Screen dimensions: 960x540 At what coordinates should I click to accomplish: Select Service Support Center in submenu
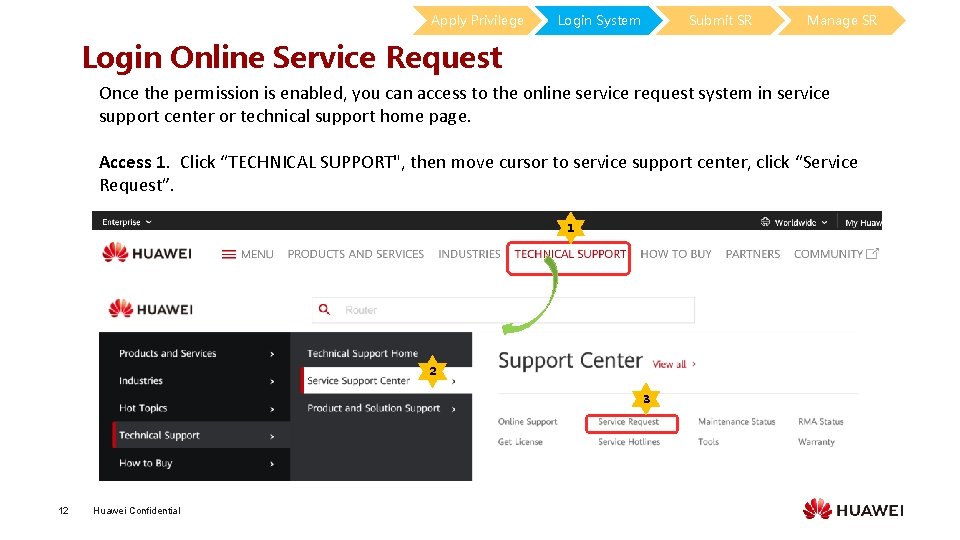tap(358, 381)
